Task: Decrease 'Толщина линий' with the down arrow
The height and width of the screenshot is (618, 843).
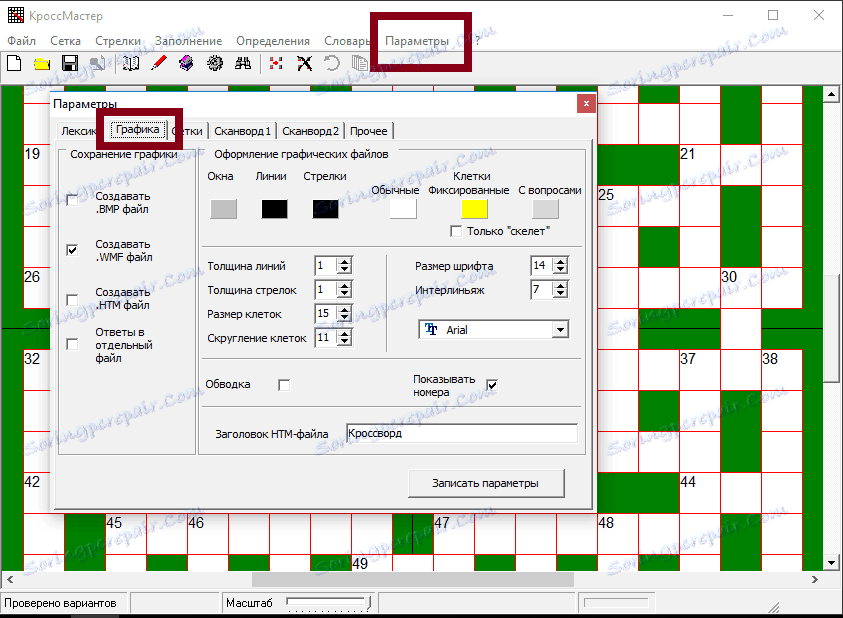Action: click(345, 269)
